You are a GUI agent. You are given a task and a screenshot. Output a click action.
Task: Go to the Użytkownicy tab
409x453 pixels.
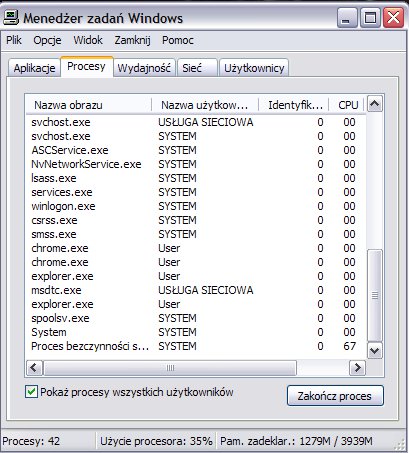pyautogui.click(x=254, y=68)
